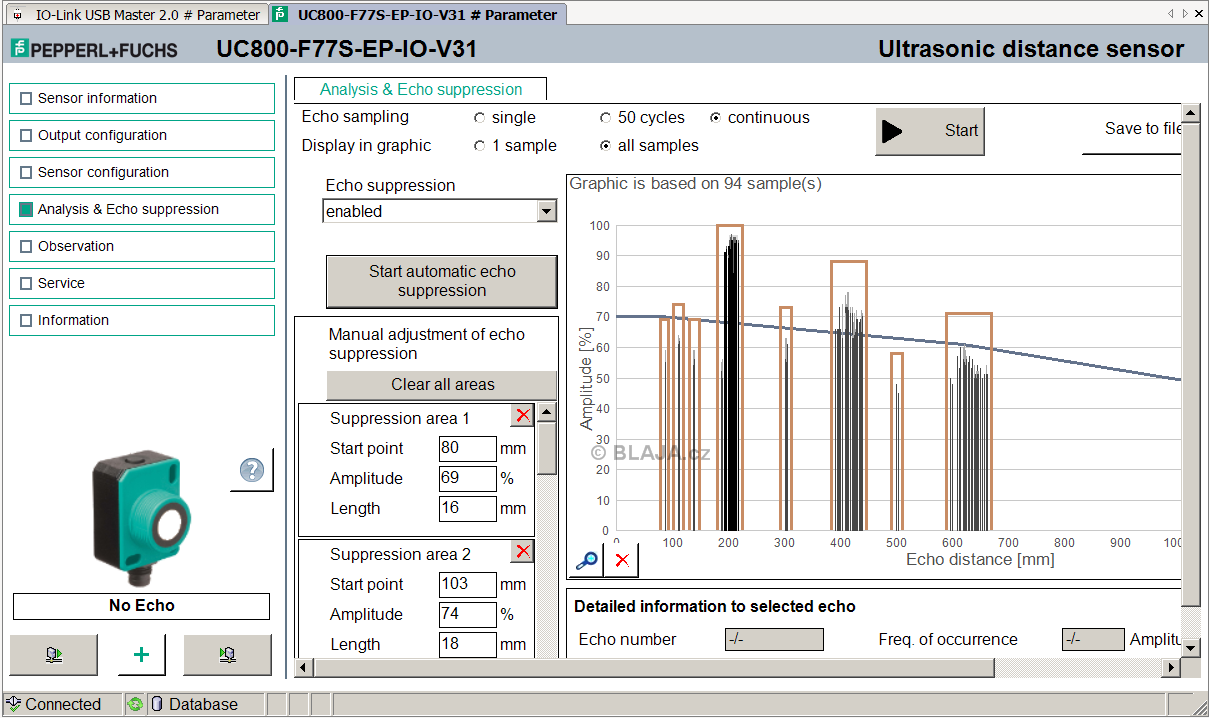1209x718 pixels.
Task: Click main panel vertical scroll down arrow
Action: tap(1190, 648)
